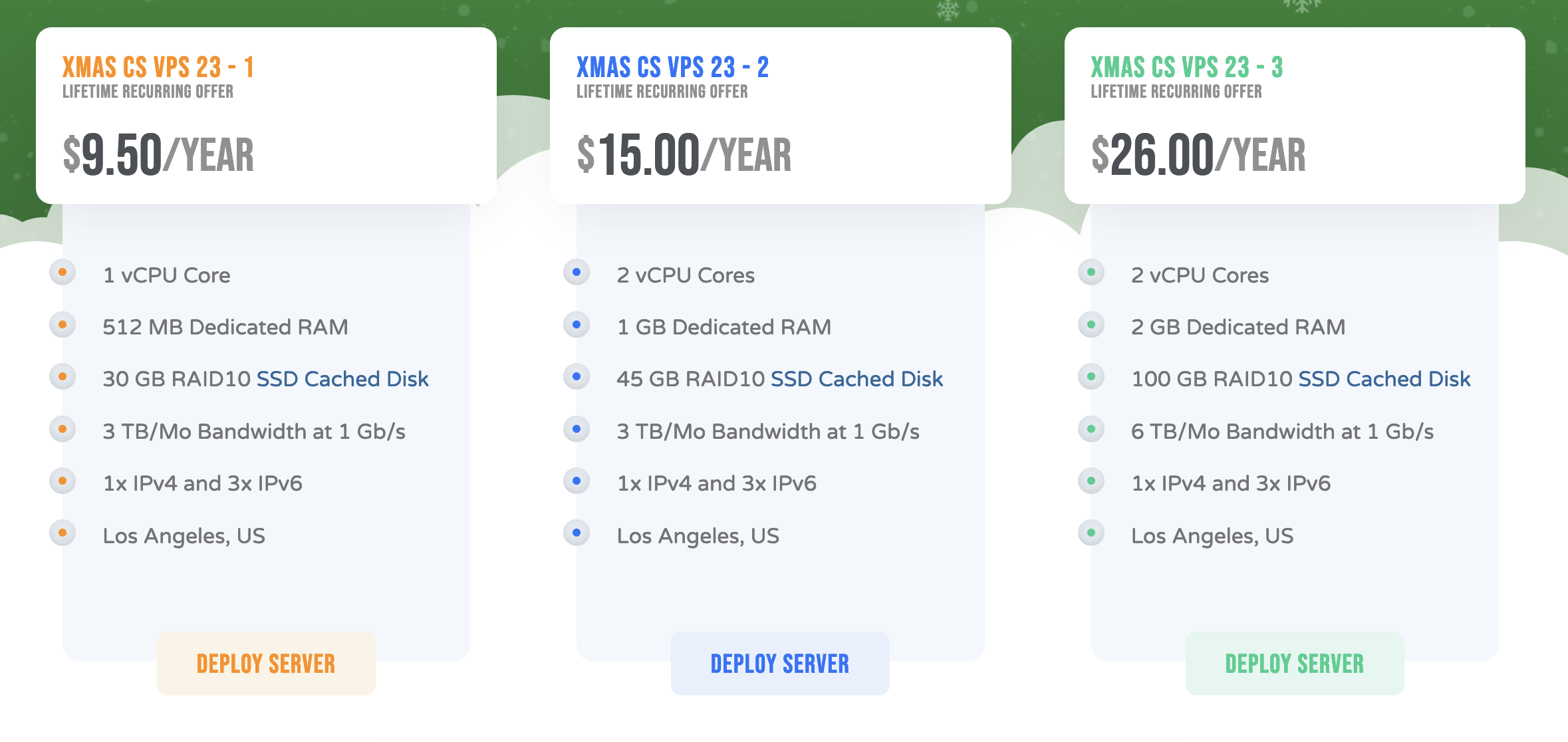
Task: Open SSD Cached Disk link in 45 GB plan
Action: pos(856,379)
